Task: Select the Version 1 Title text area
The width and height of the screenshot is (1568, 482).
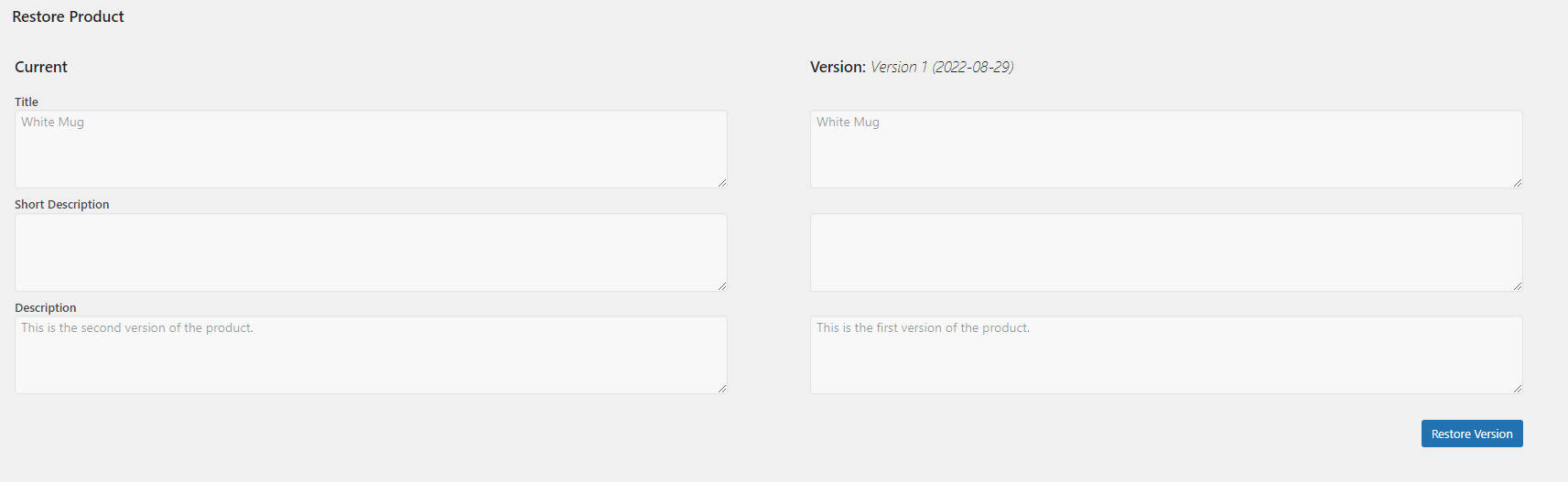Action: [x=1165, y=149]
